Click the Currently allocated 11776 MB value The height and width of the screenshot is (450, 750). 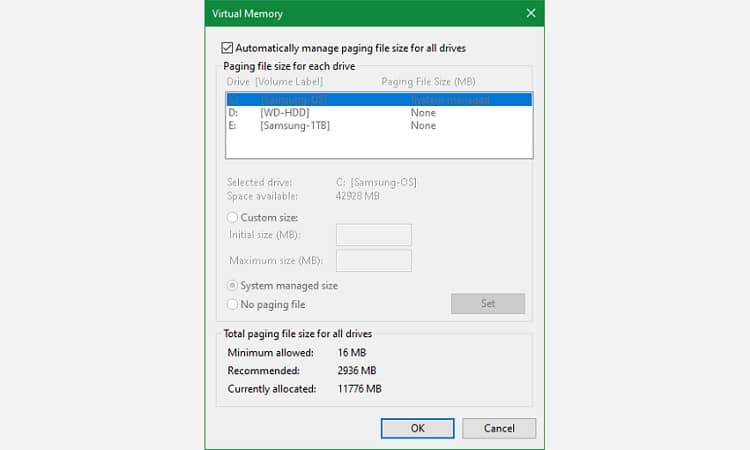[x=358, y=388]
